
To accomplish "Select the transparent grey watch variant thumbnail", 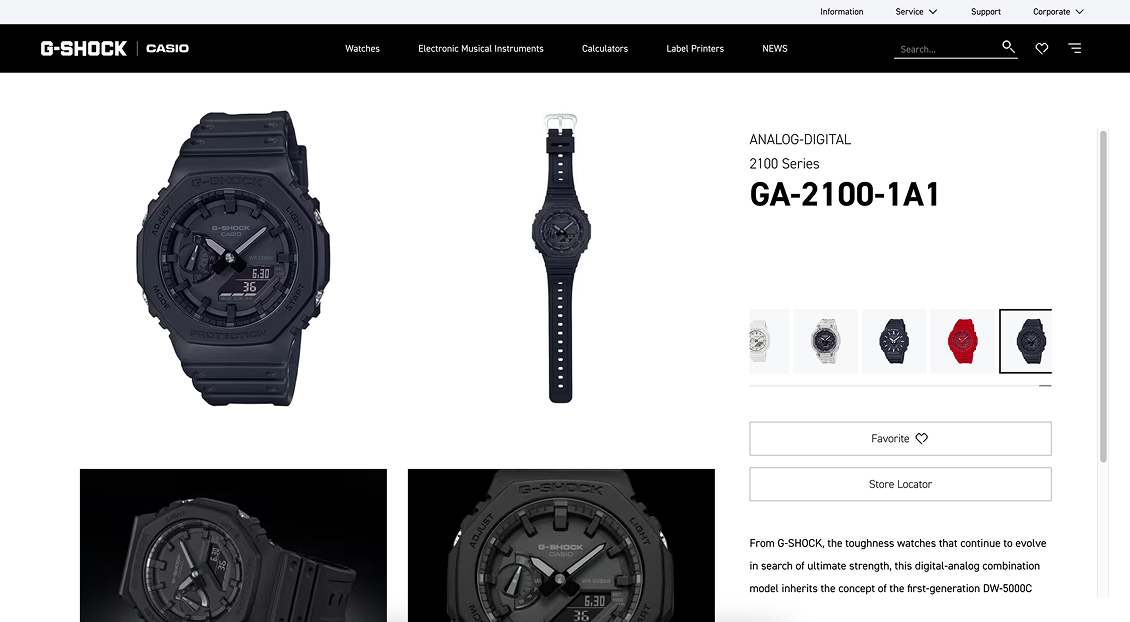I will coord(825,341).
